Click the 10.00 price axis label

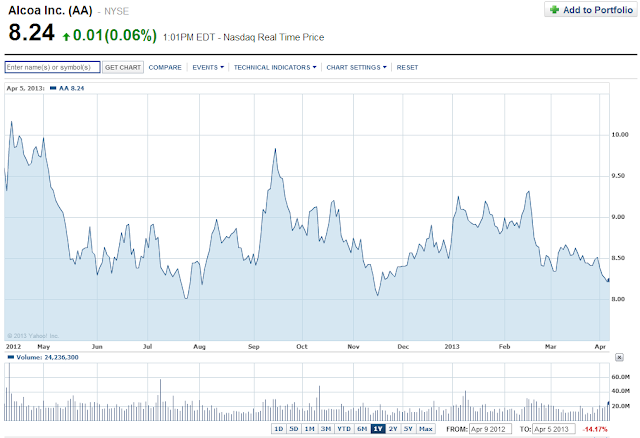620,134
